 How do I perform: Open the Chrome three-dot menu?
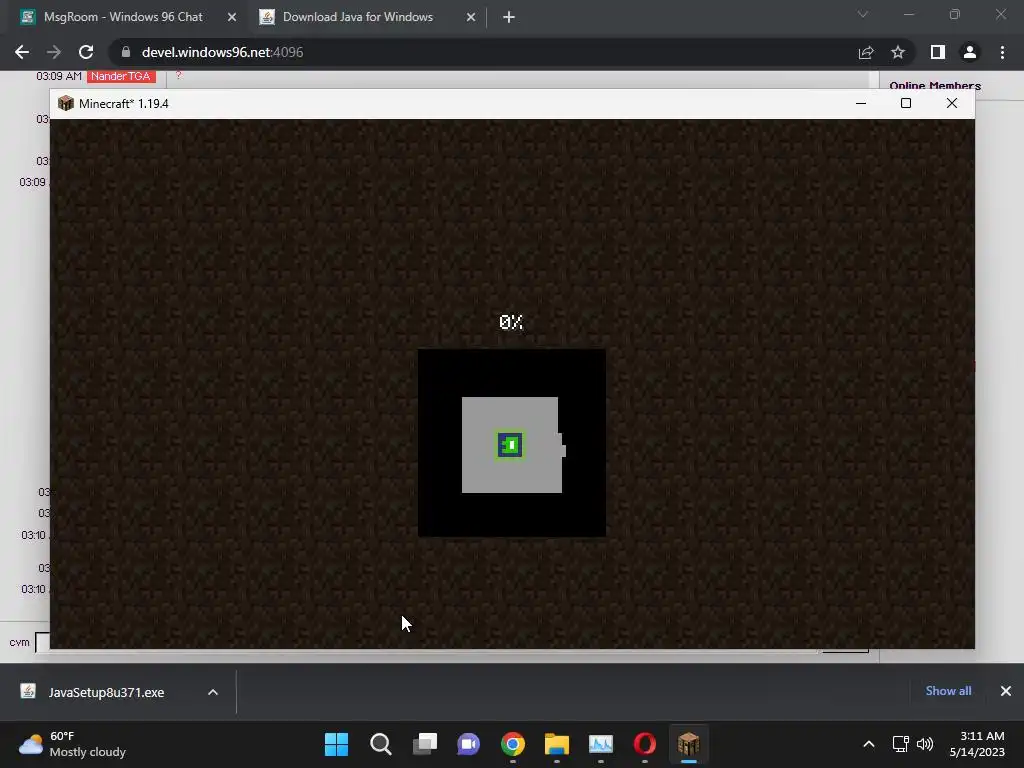point(1002,52)
